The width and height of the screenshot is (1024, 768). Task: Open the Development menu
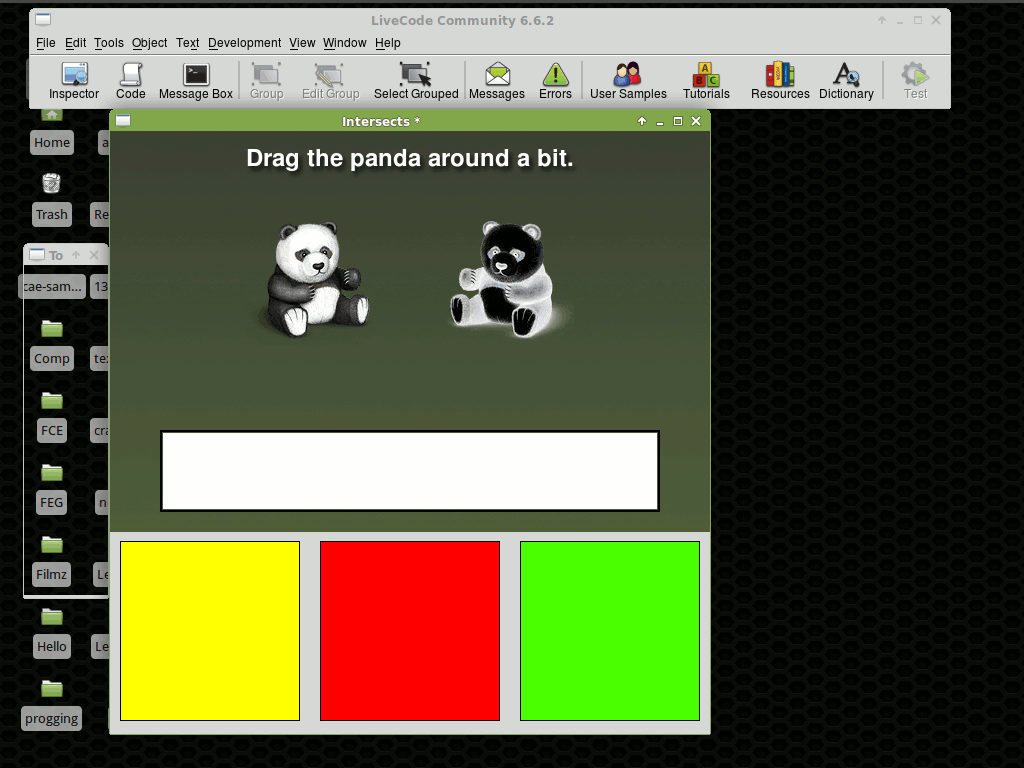244,43
